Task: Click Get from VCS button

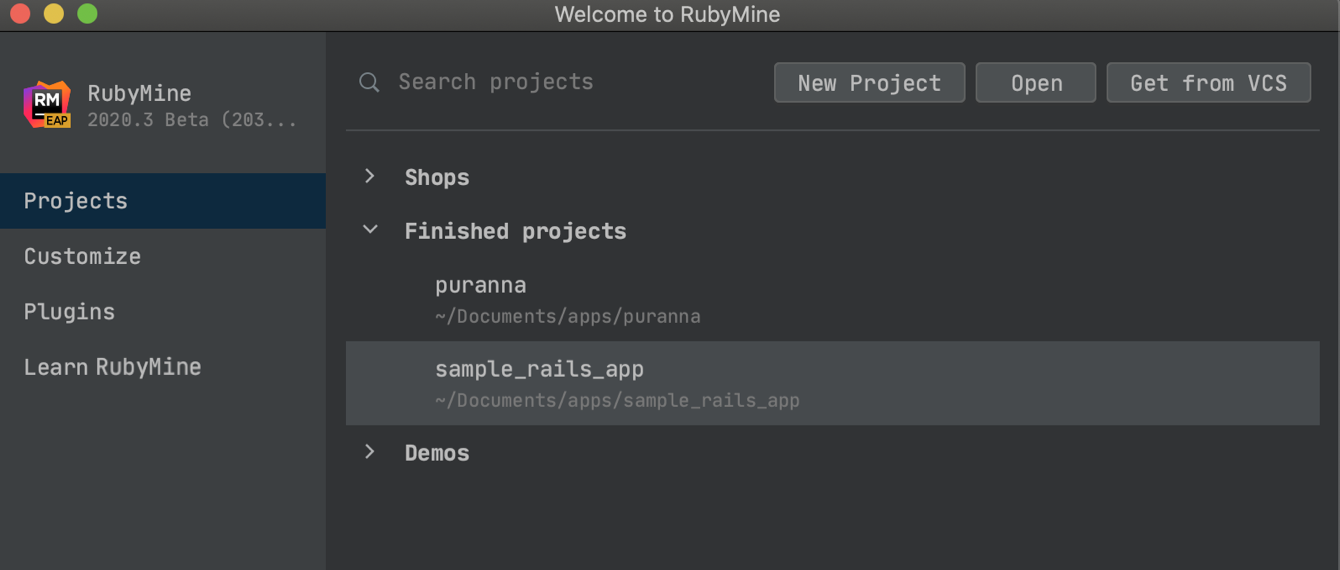Action: [1208, 83]
